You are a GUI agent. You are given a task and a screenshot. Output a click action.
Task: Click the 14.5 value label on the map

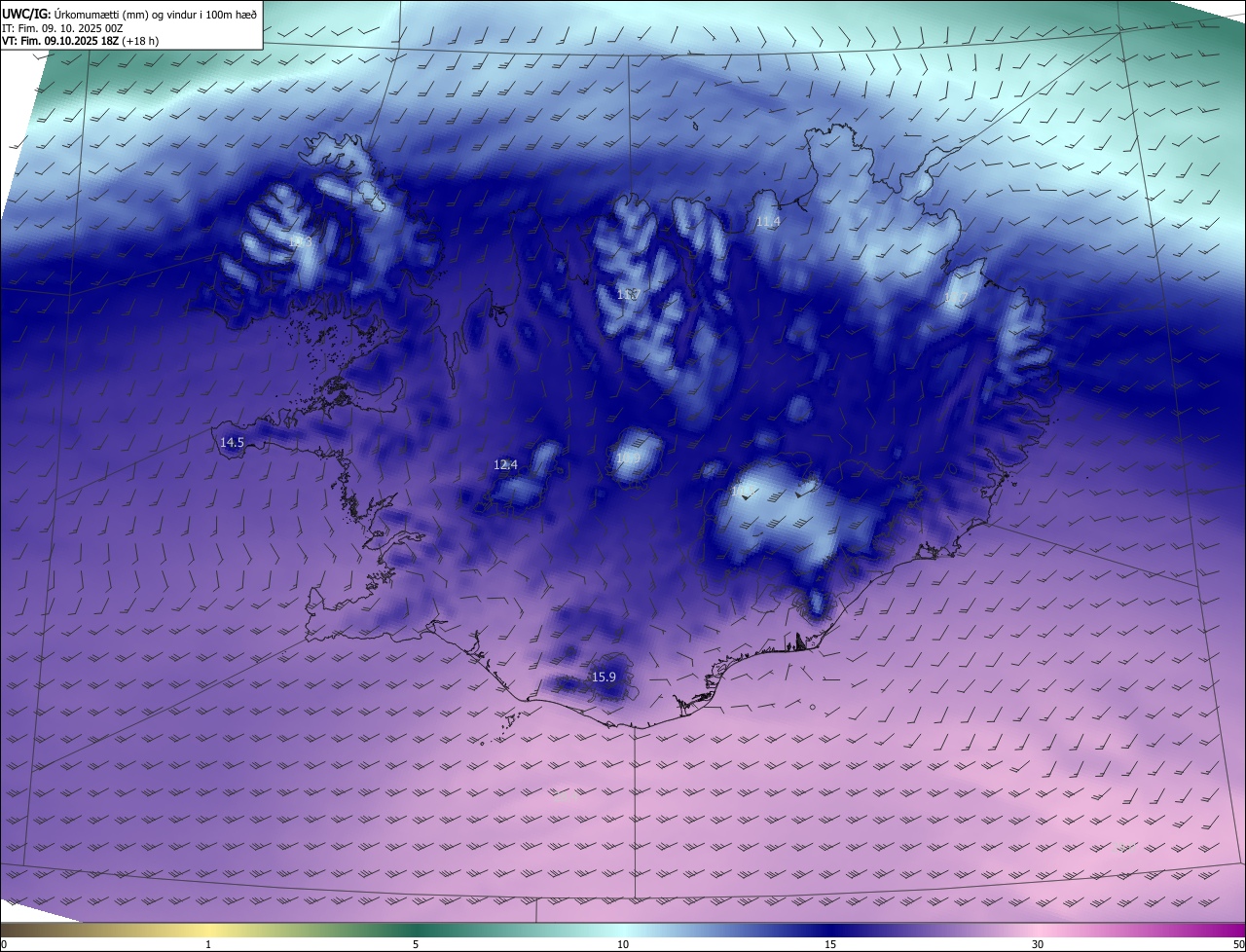(x=232, y=442)
